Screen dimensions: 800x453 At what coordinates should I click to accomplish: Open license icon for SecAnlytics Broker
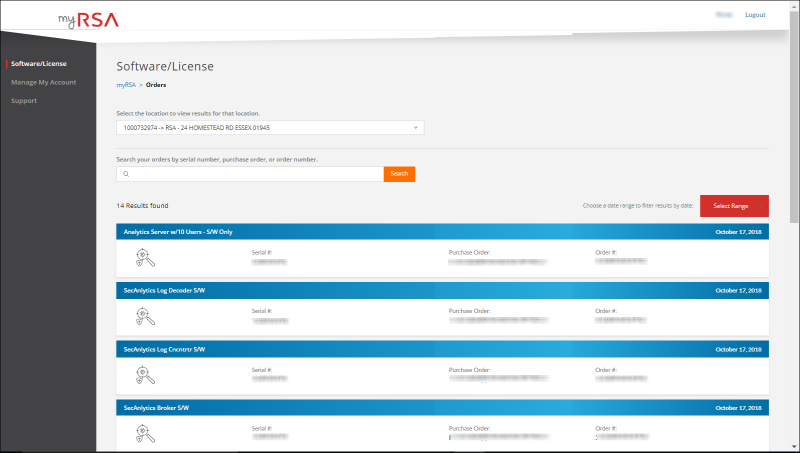click(145, 434)
